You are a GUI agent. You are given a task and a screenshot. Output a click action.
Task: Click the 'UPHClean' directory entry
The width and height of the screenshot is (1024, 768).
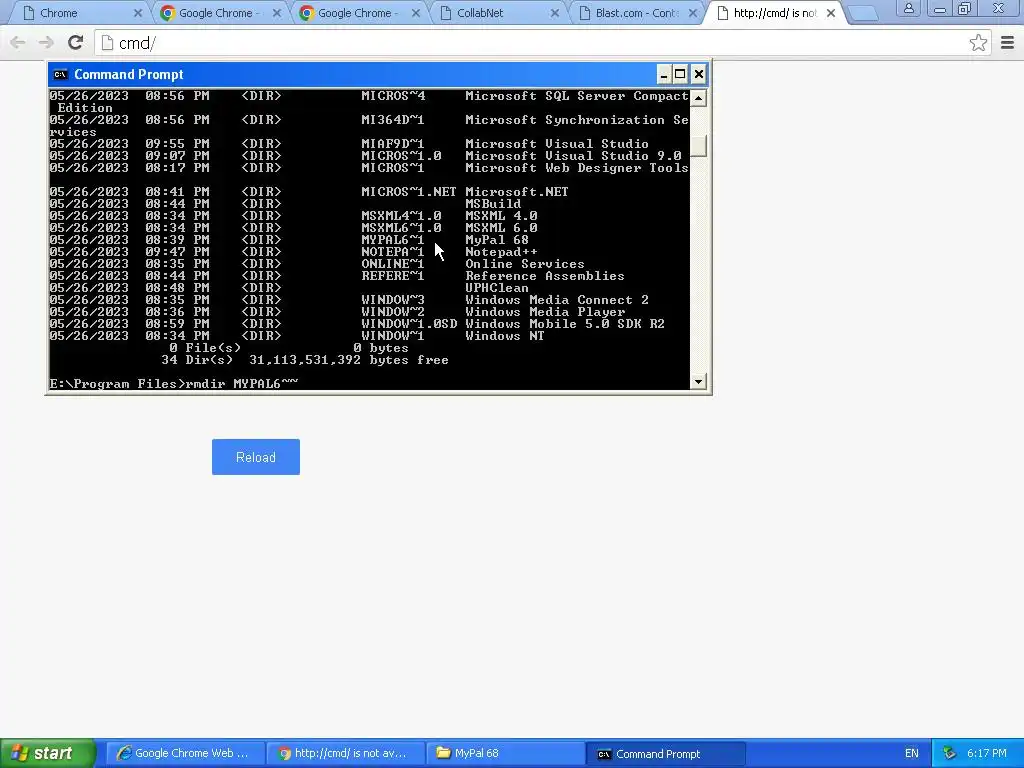pyautogui.click(x=496, y=288)
